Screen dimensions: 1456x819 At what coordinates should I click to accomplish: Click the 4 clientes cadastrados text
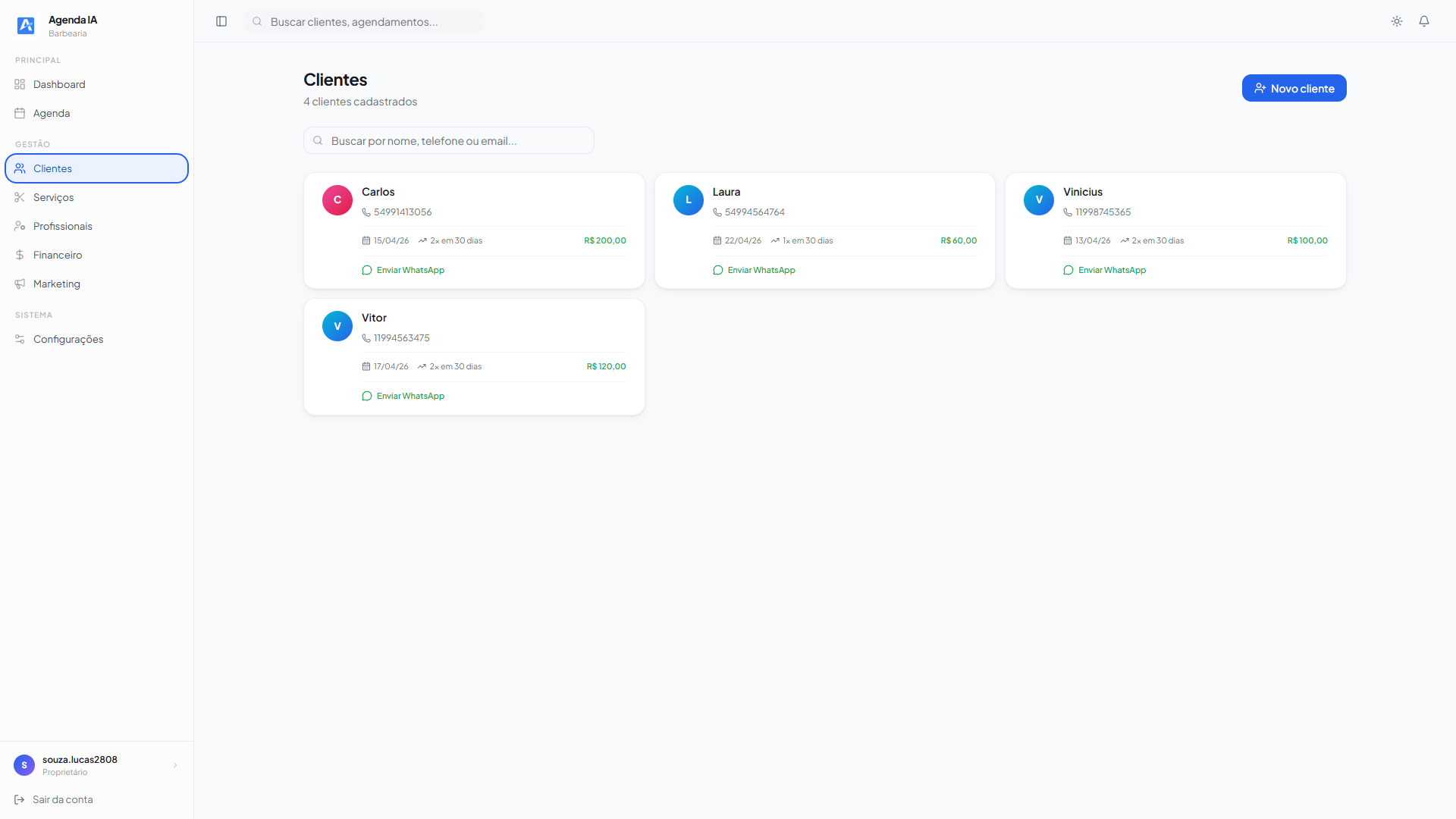click(360, 102)
